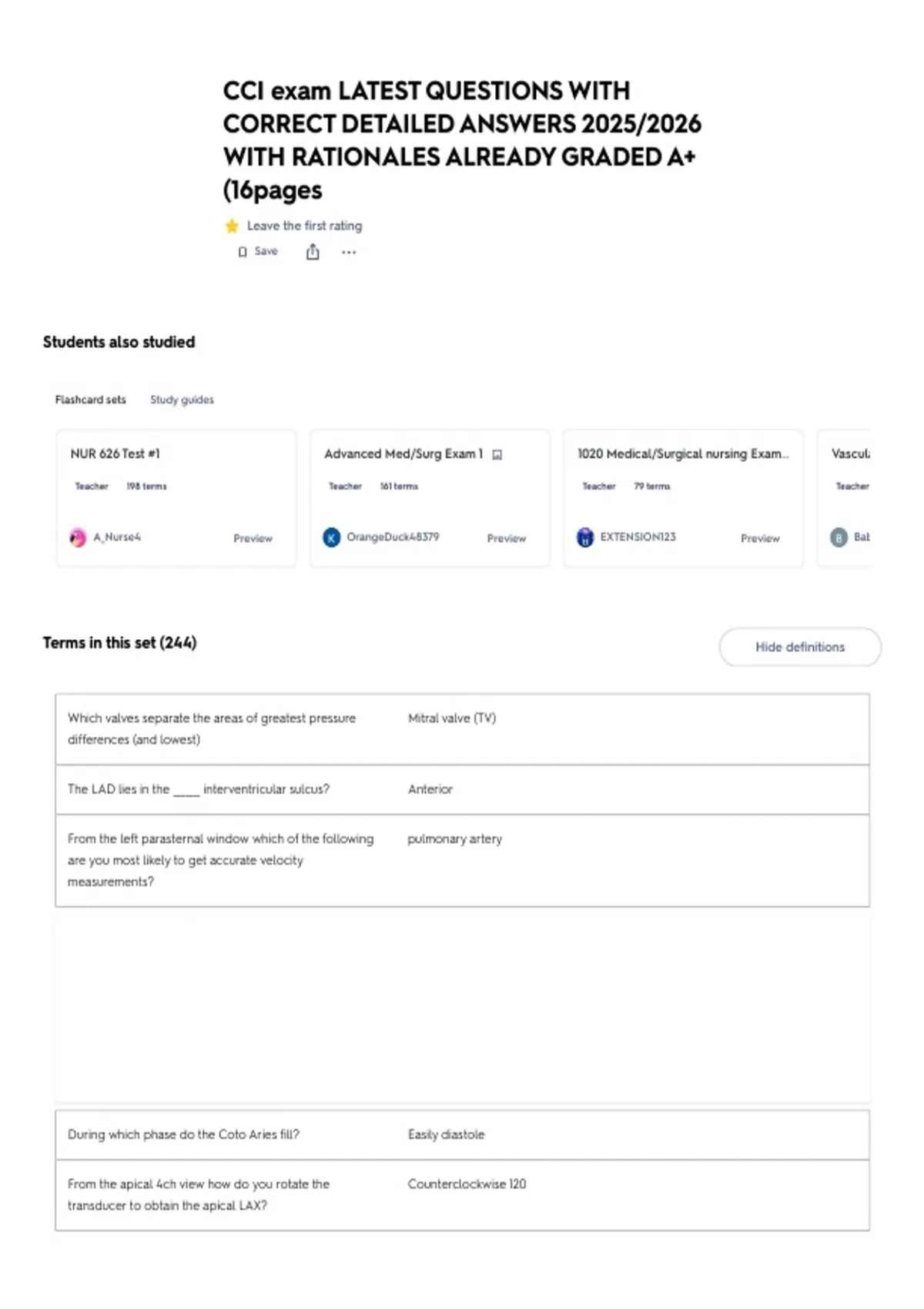This screenshot has height=1309, width=924.
Task: Click the bookmark icon on Advanced Med/Surg Exam 1
Action: [x=497, y=454]
